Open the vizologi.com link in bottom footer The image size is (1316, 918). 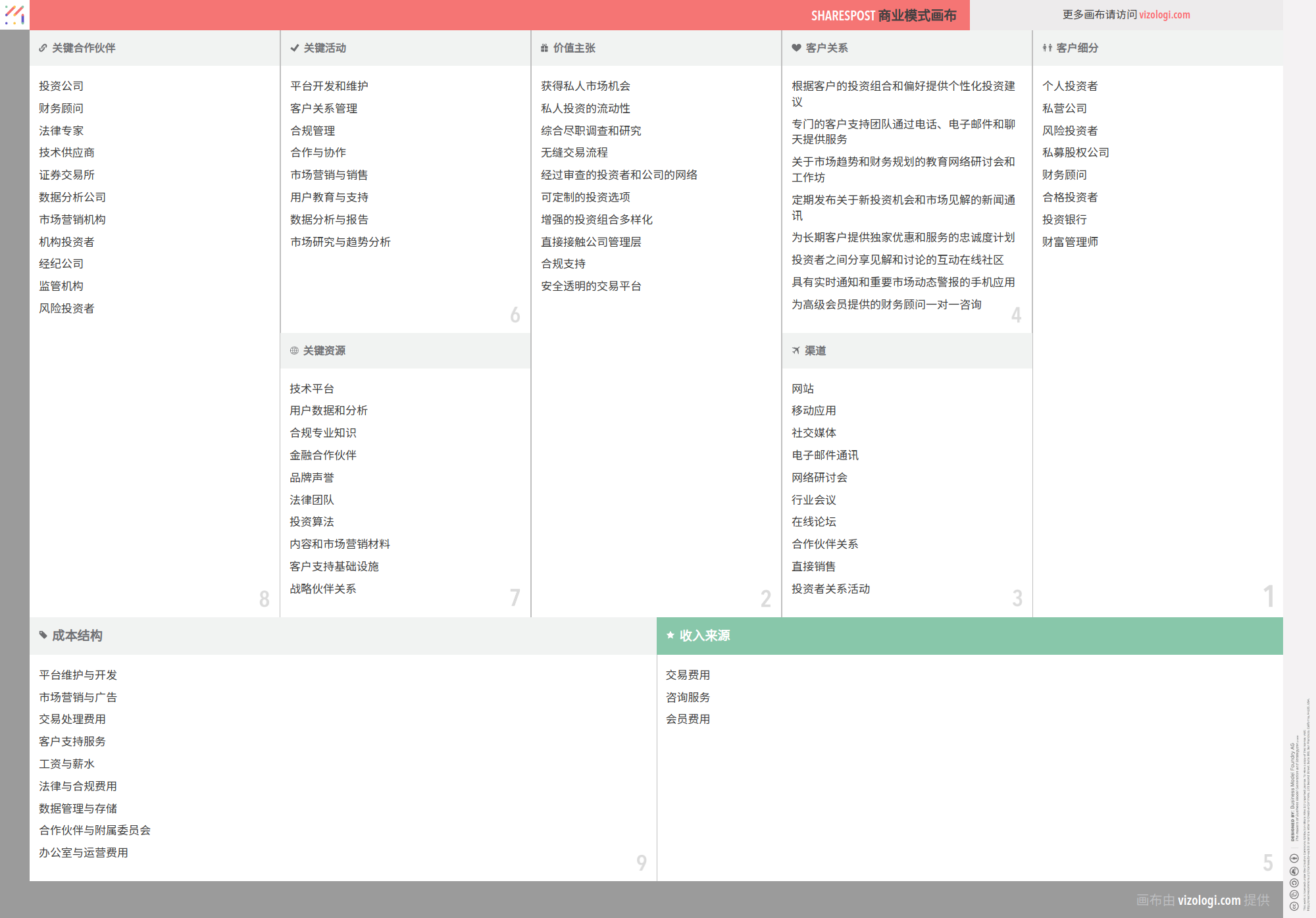pyautogui.click(x=1209, y=900)
